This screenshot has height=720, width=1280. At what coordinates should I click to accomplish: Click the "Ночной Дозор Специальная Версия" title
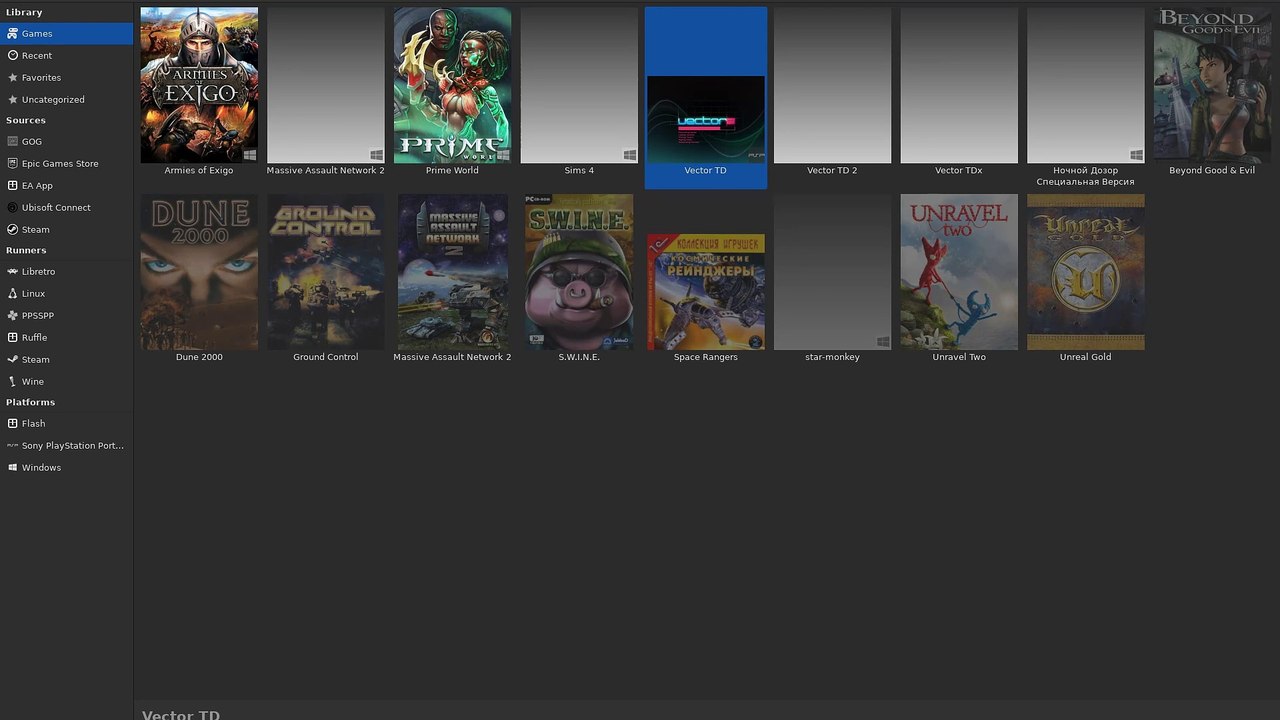tap(1086, 176)
